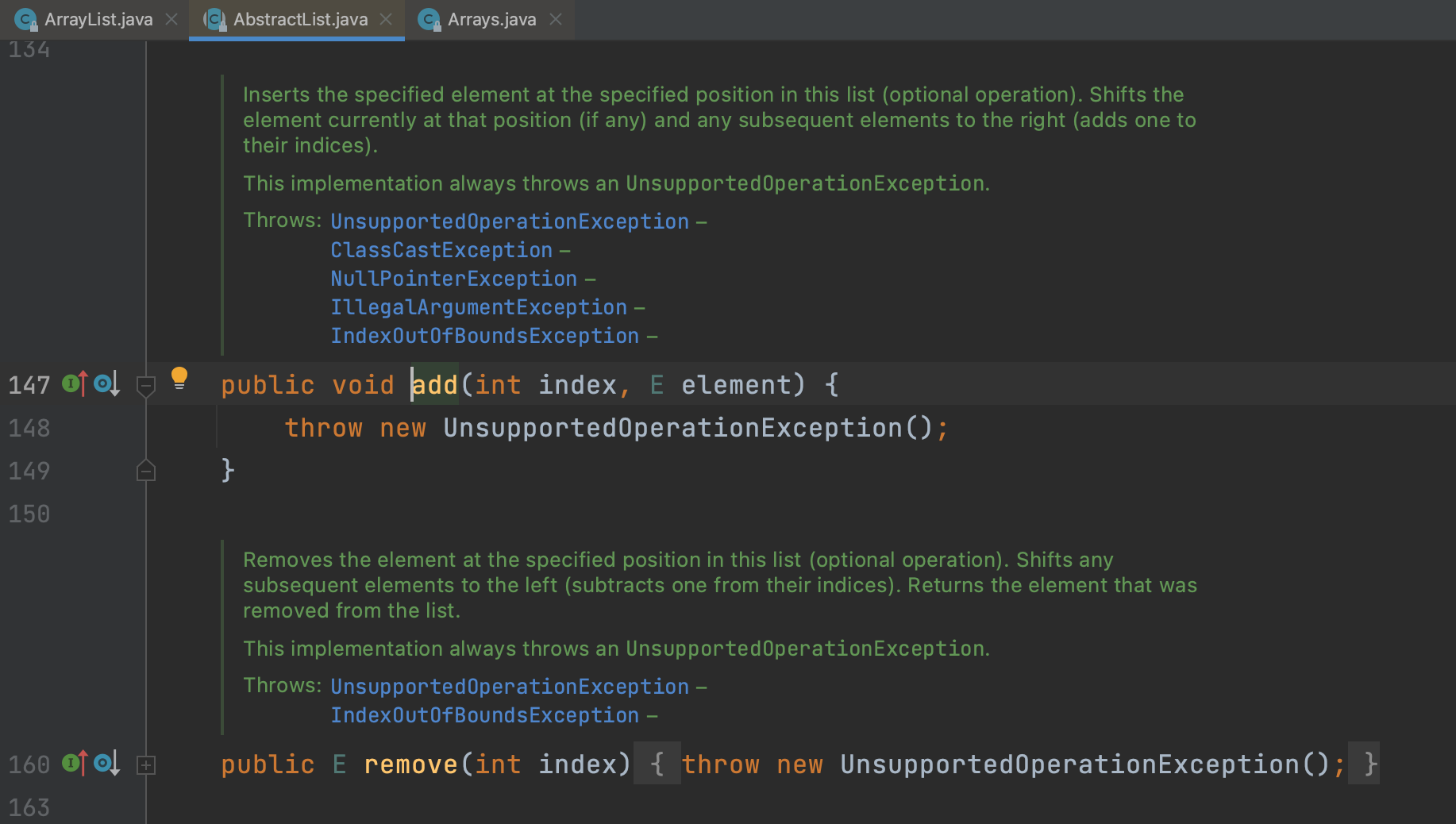
Task: Click the overridden-method gutter icon on line 147
Action: (106, 384)
